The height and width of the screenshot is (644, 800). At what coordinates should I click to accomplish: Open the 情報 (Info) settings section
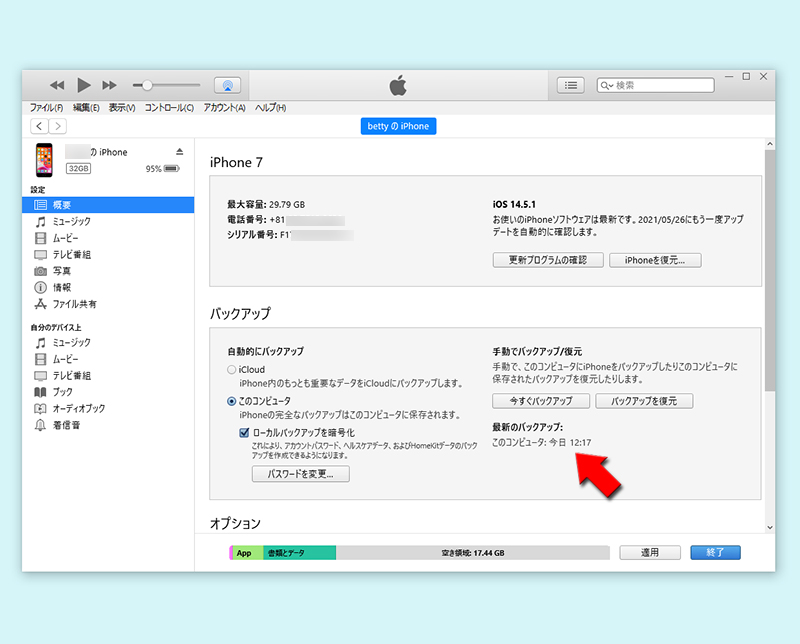click(x=62, y=288)
